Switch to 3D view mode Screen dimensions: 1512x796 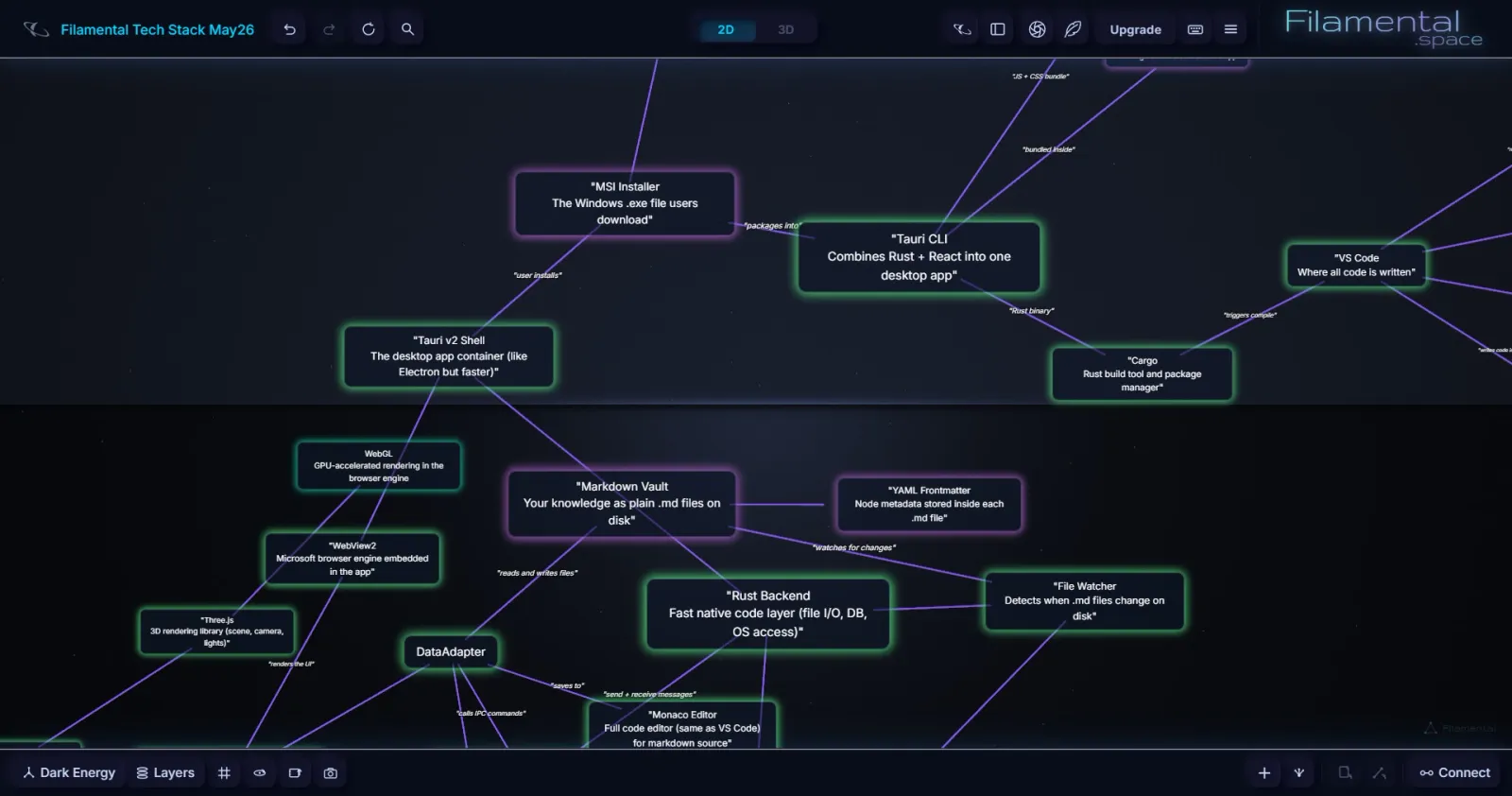pos(785,29)
